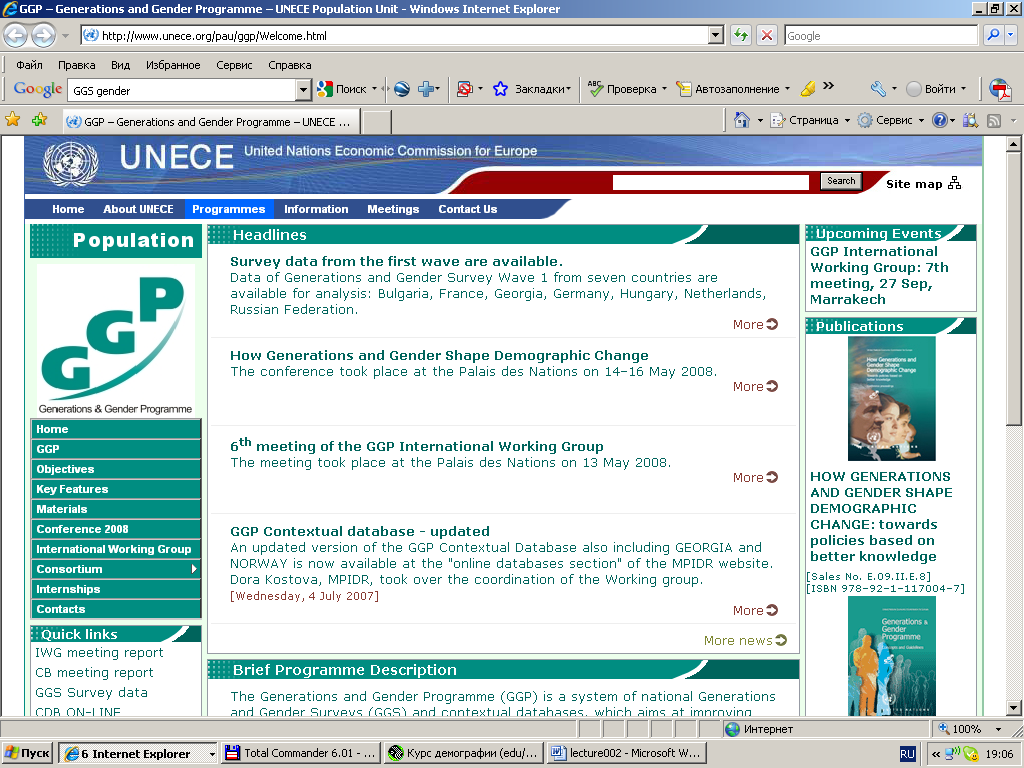The image size is (1024, 768).
Task: Open the Справка menu
Action: click(289, 65)
